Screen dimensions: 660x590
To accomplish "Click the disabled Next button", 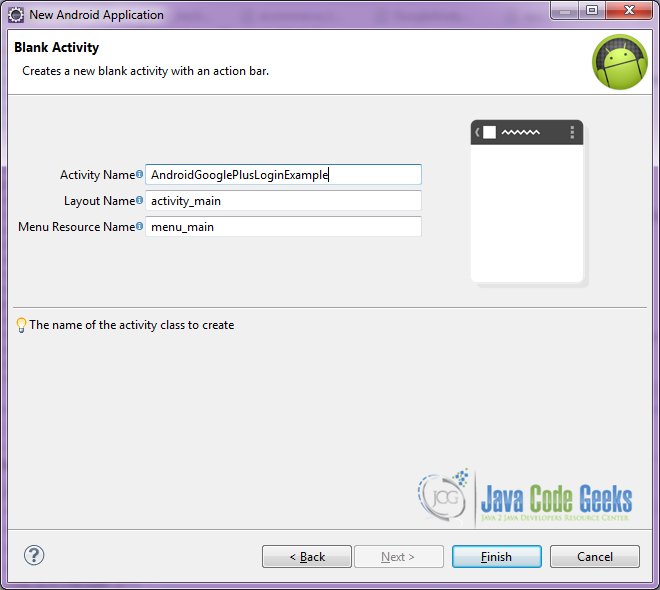I will (x=399, y=556).
